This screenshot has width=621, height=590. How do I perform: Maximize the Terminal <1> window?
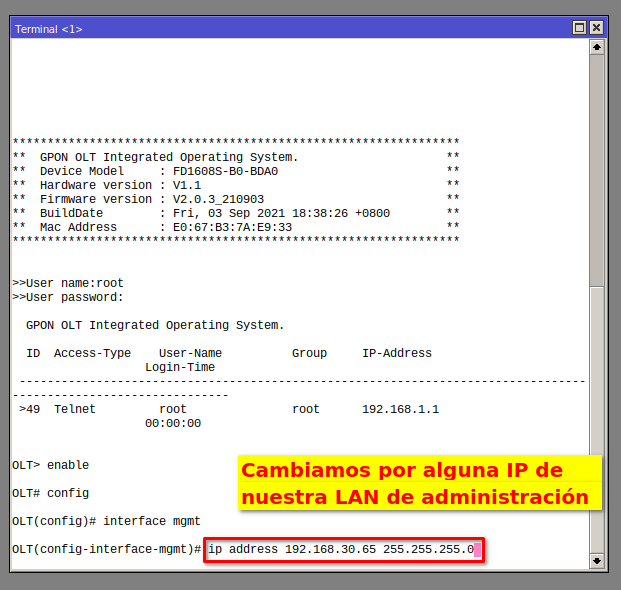click(579, 28)
